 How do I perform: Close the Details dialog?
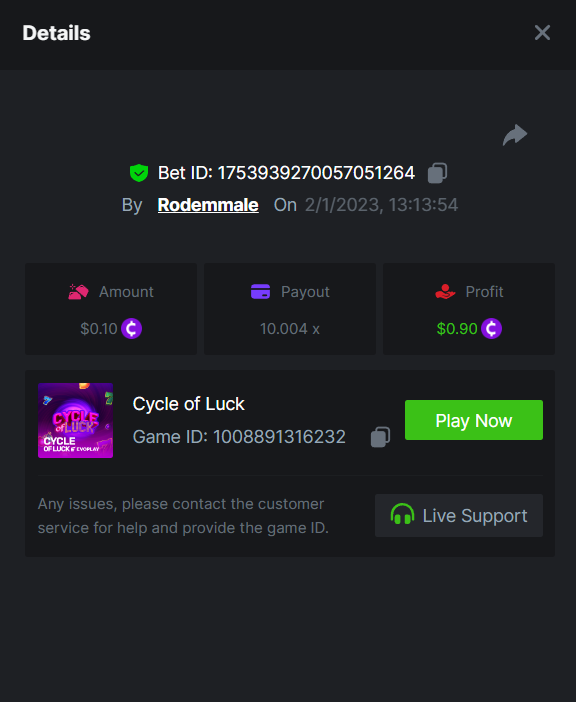coord(542,33)
